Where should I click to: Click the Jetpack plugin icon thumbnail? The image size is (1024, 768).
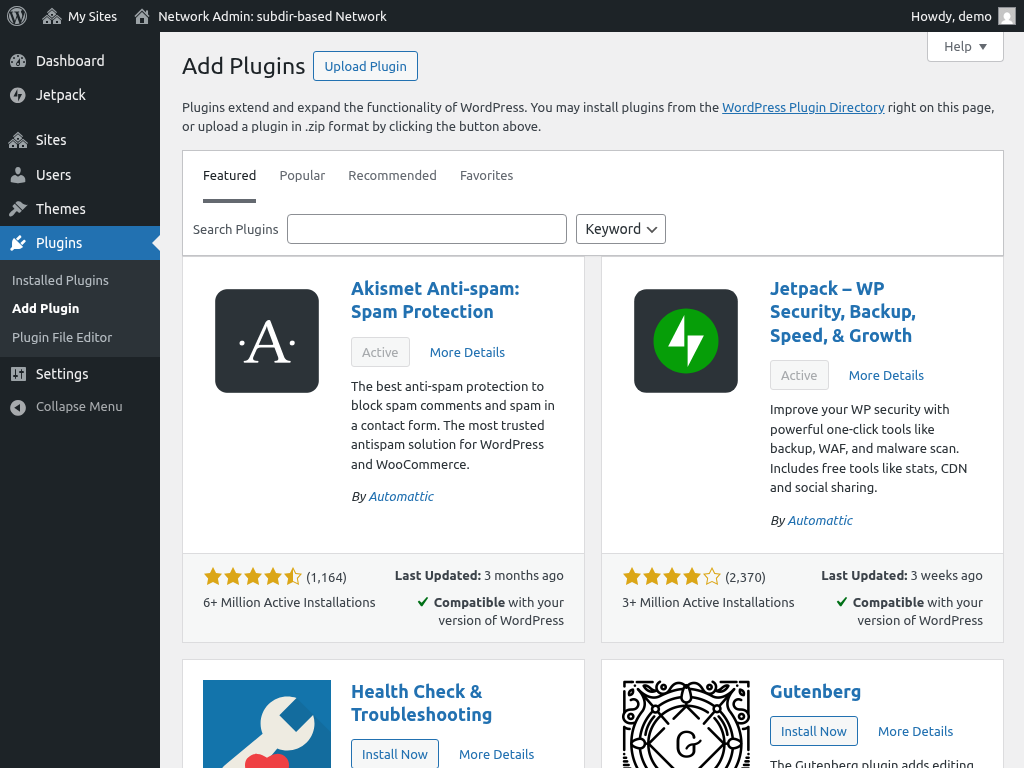[686, 341]
